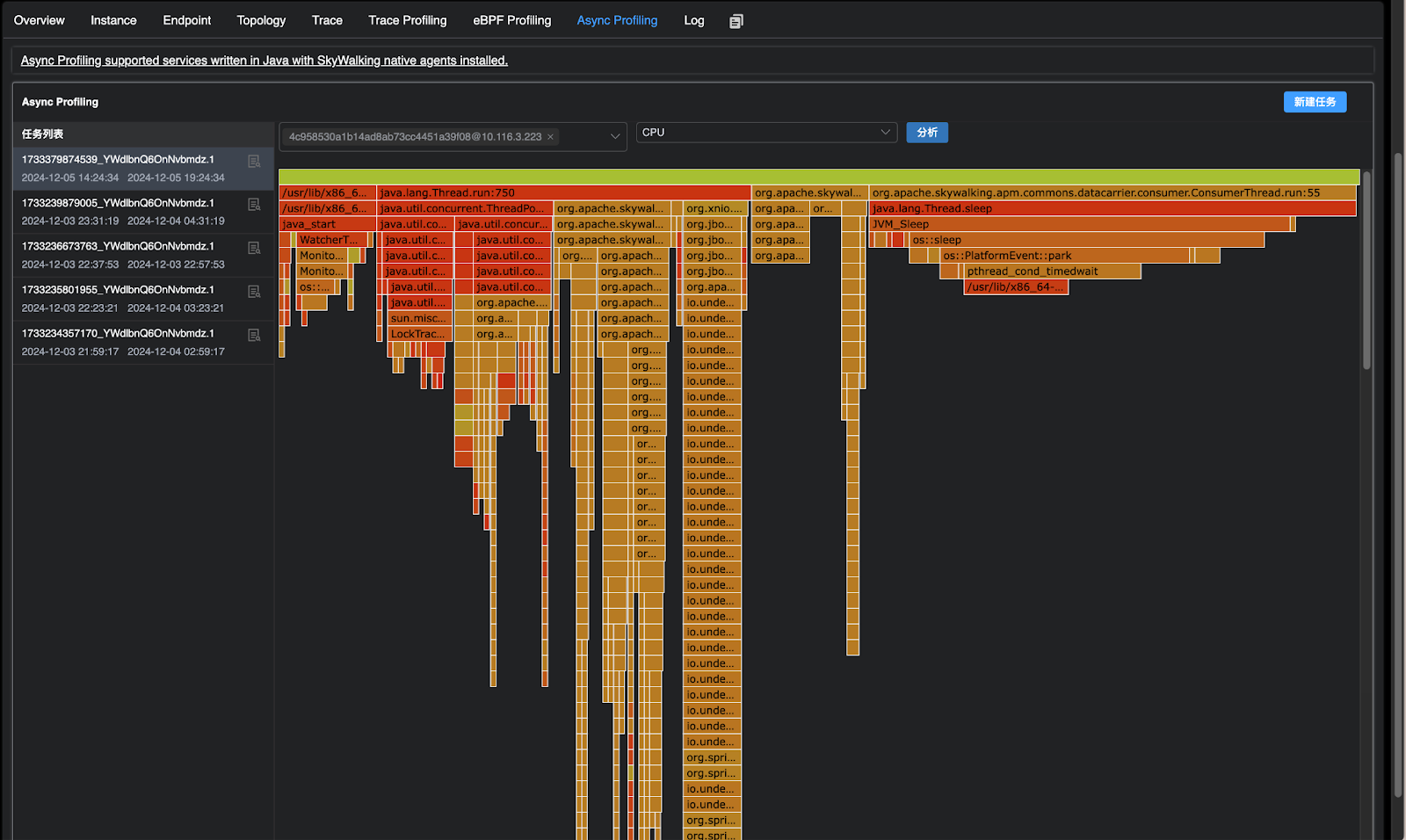The width and height of the screenshot is (1406, 840).
Task: Open the CPU event type dropdown
Action: tap(766, 133)
